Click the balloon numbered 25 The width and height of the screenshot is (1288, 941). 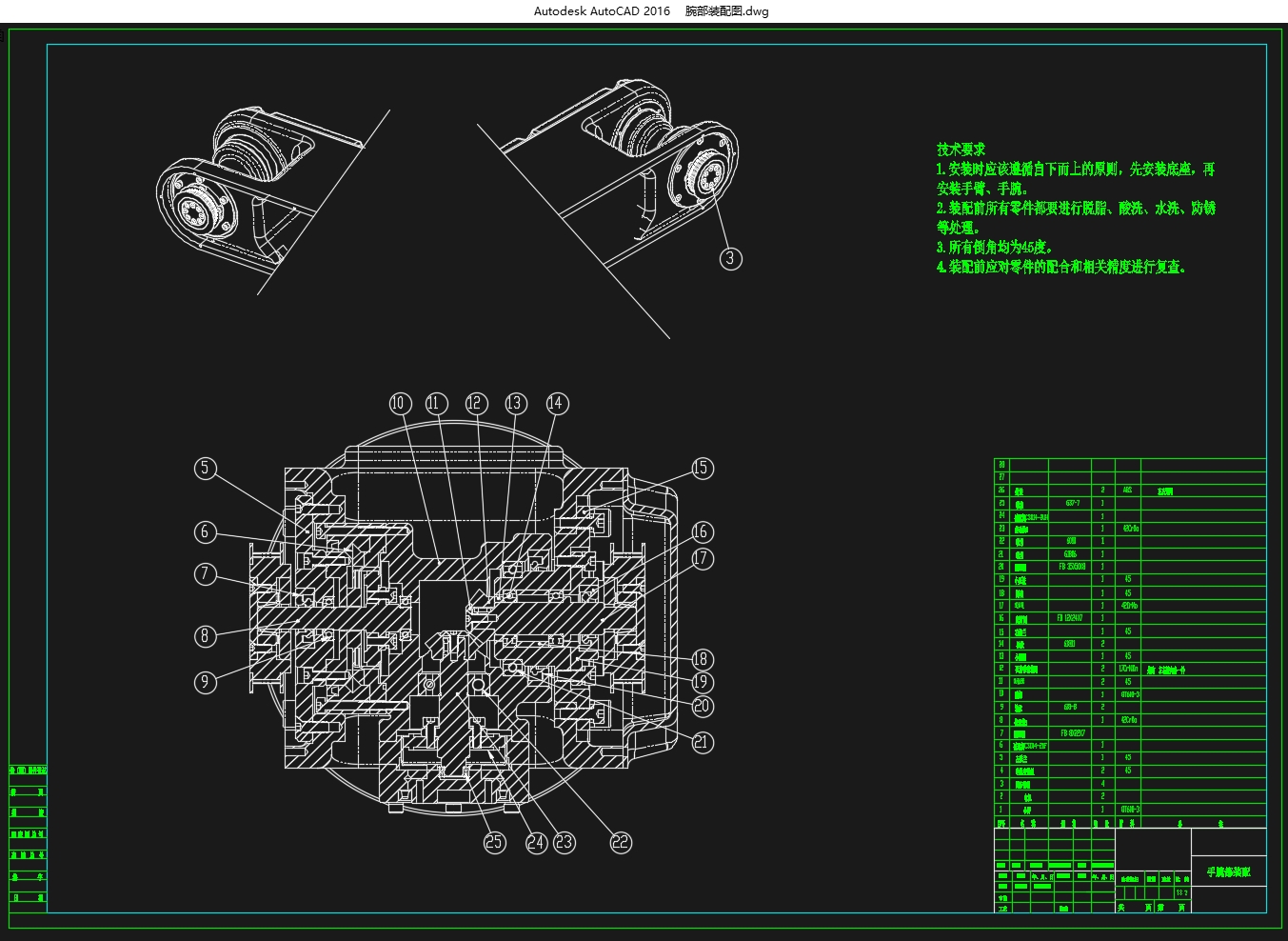coord(494,842)
